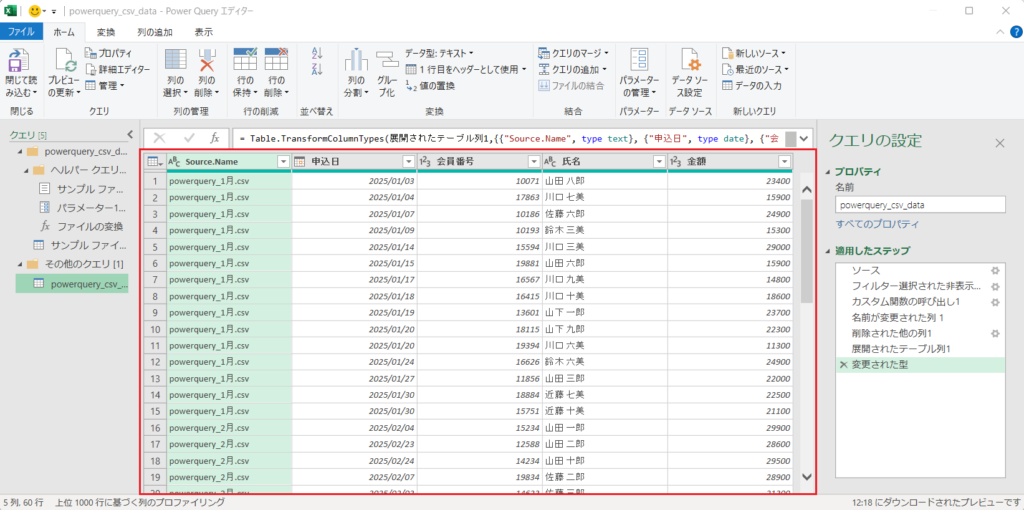Collapse ヘルパー クエリ folder

pyautogui.click(x=26, y=170)
